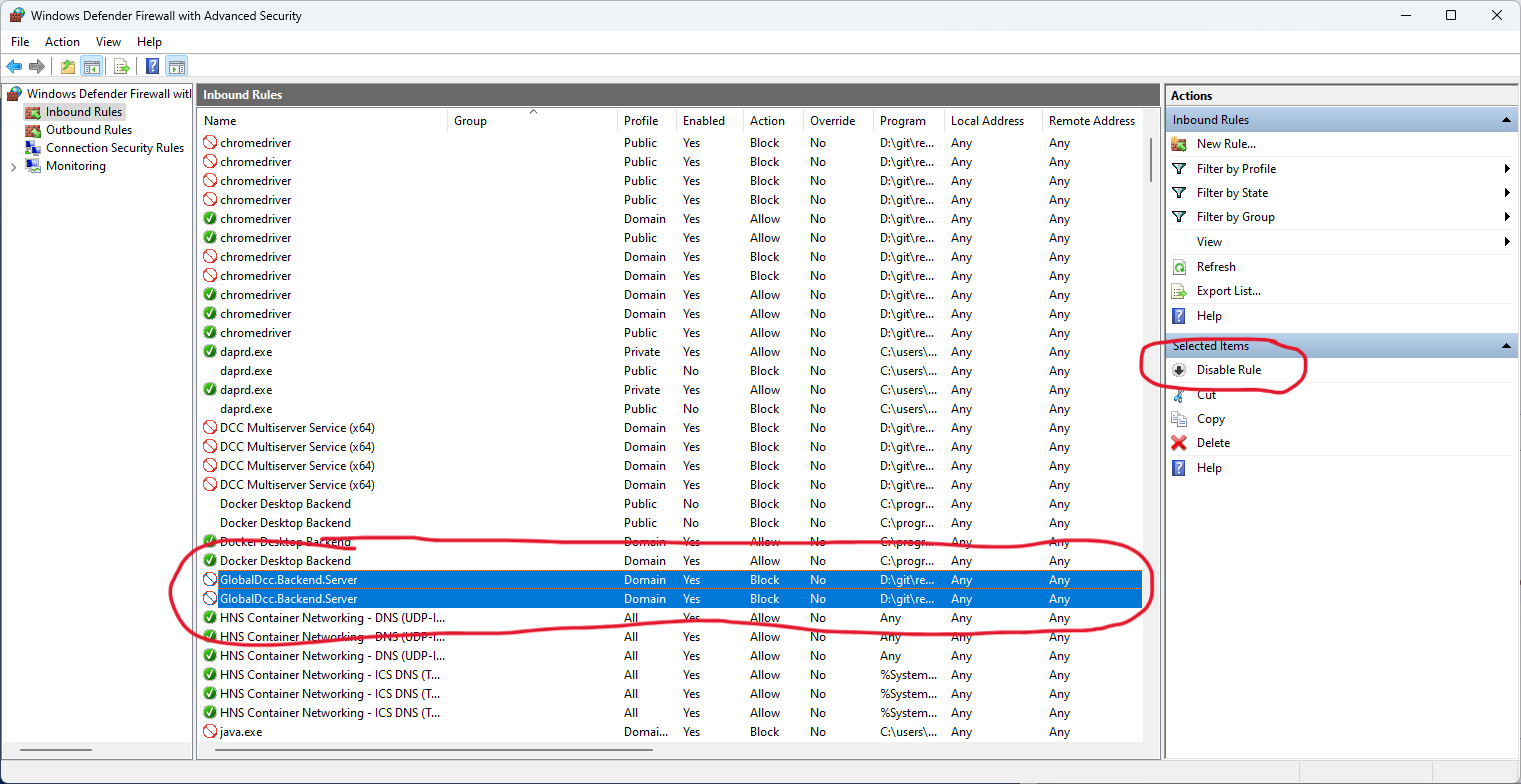Open the Help menu in menu bar
The image size is (1521, 784).
(149, 42)
